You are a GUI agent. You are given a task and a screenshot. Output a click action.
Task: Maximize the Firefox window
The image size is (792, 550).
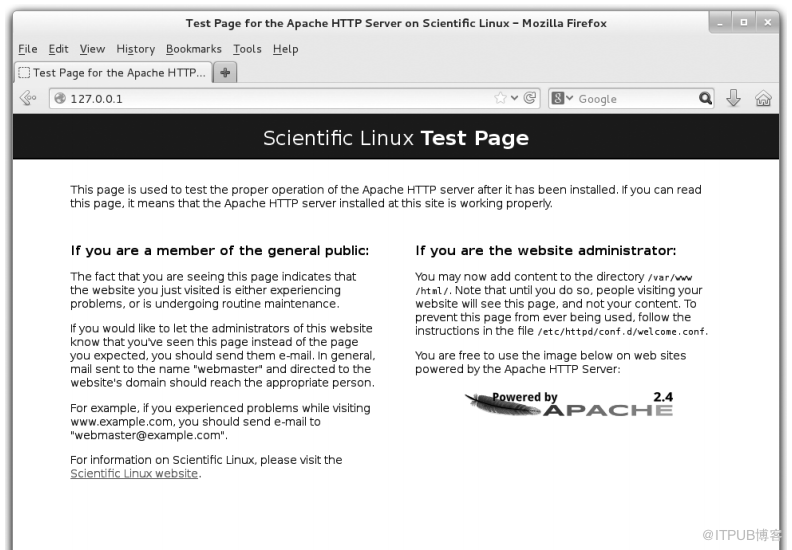tap(744, 22)
